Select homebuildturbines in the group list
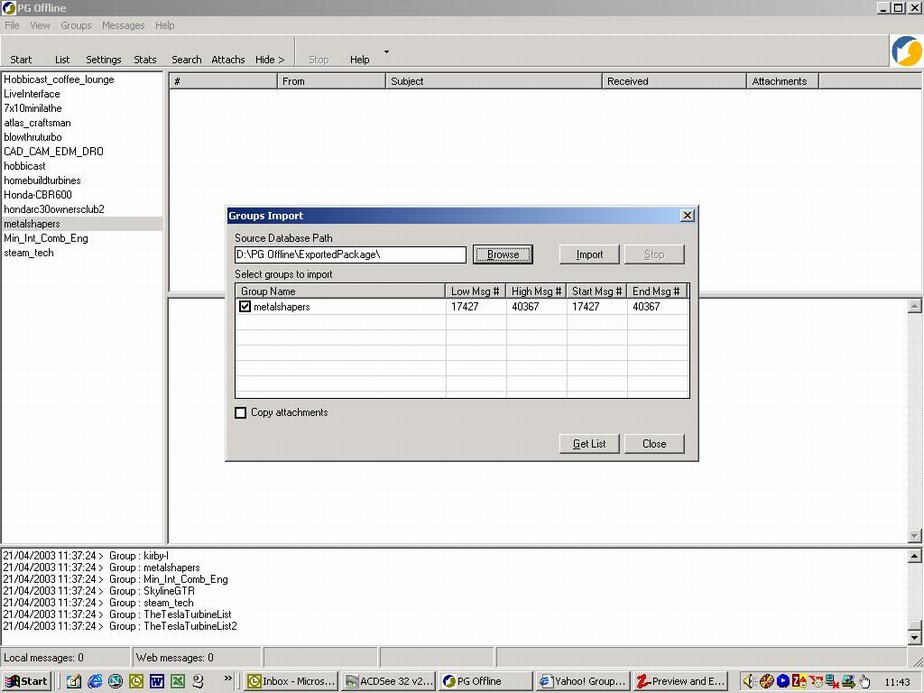The width and height of the screenshot is (924, 693). [x=42, y=181]
